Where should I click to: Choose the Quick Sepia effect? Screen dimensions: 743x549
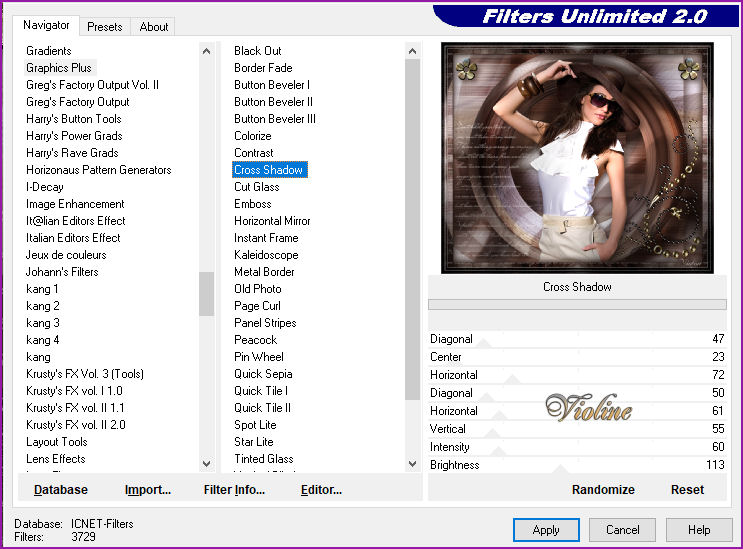(263, 374)
